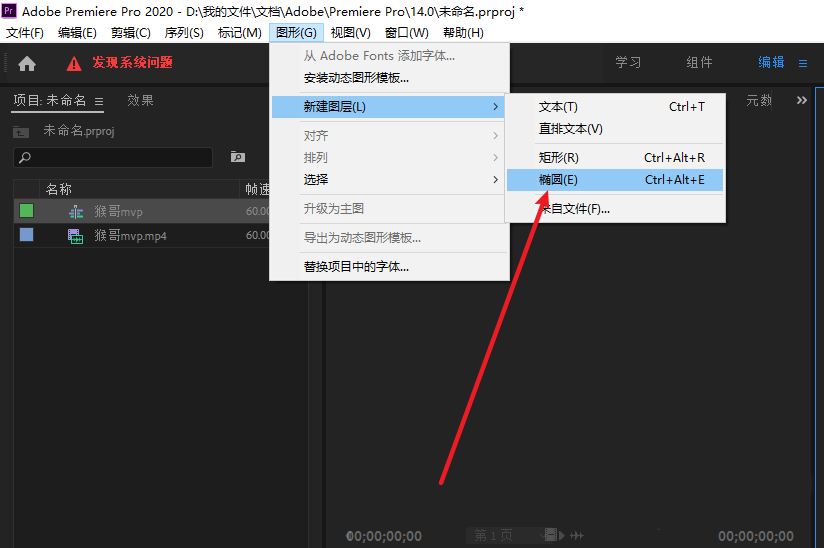The width and height of the screenshot is (824, 548).
Task: Expand the 选择 submenu
Action: tap(388, 179)
